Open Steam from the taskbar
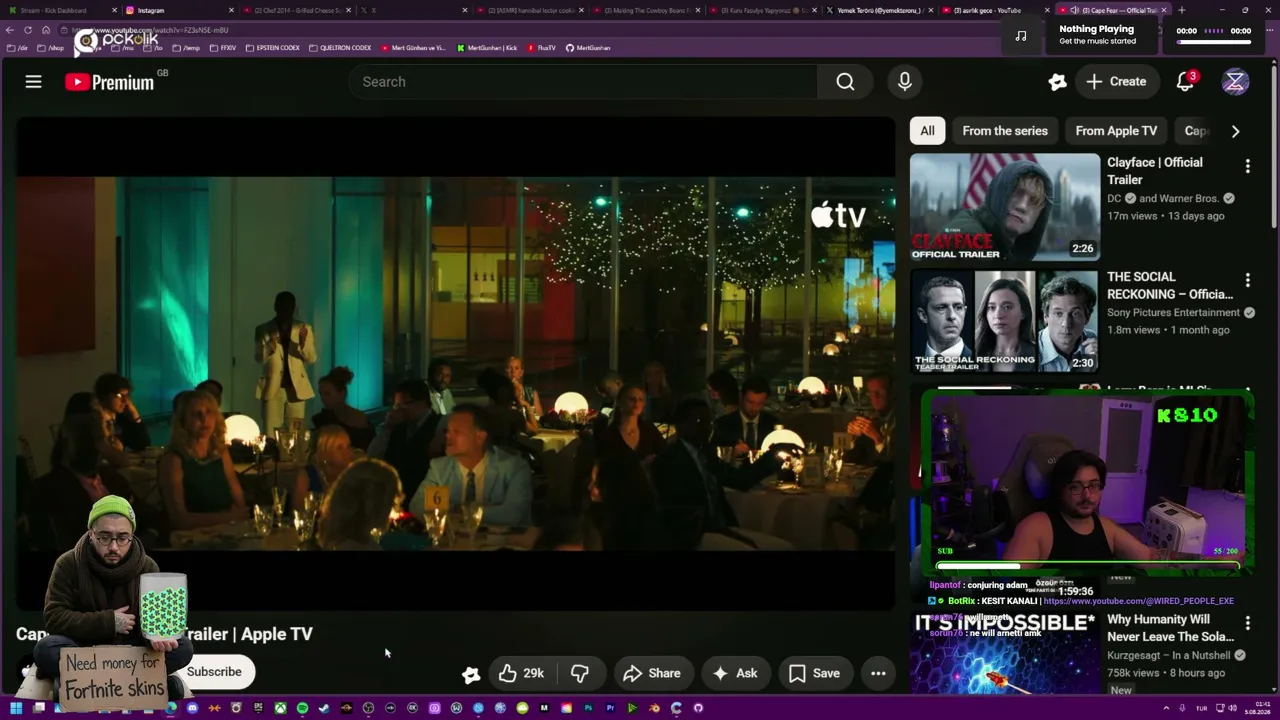The width and height of the screenshot is (1280, 720). tap(324, 708)
